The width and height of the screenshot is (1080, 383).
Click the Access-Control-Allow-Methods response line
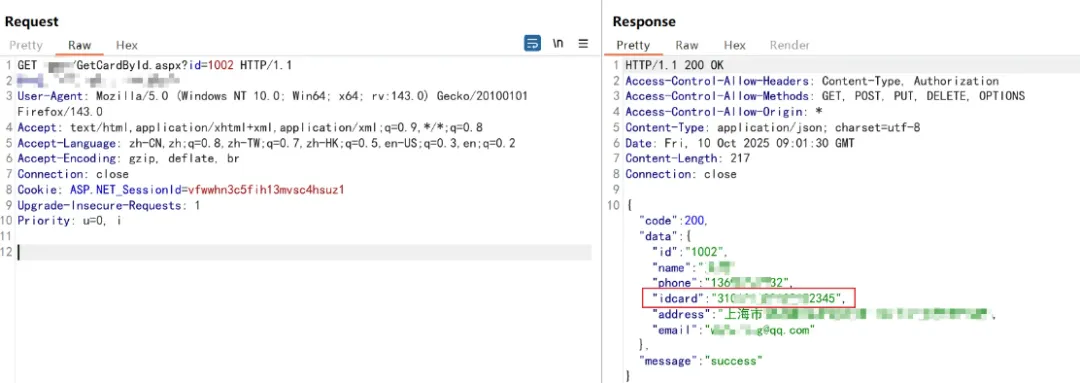(825, 96)
